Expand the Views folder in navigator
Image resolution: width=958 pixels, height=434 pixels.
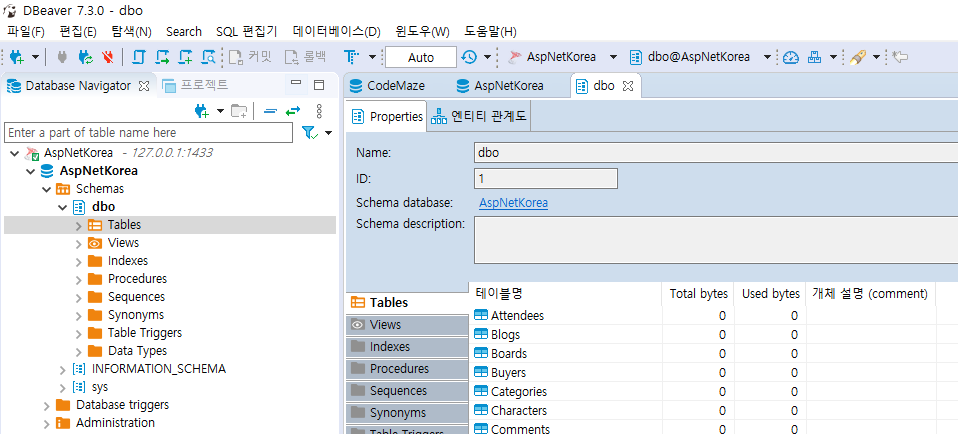[78, 243]
